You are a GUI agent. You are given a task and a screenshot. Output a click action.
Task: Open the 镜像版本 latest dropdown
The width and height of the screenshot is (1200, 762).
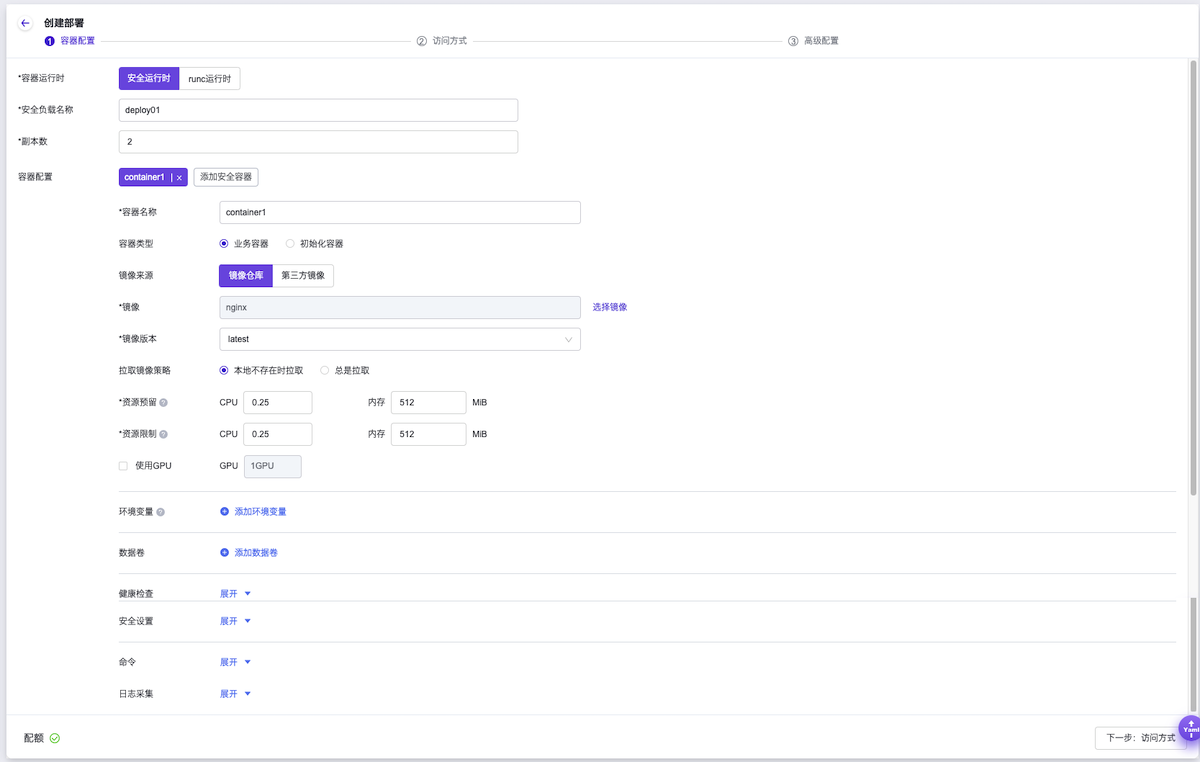tap(399, 339)
